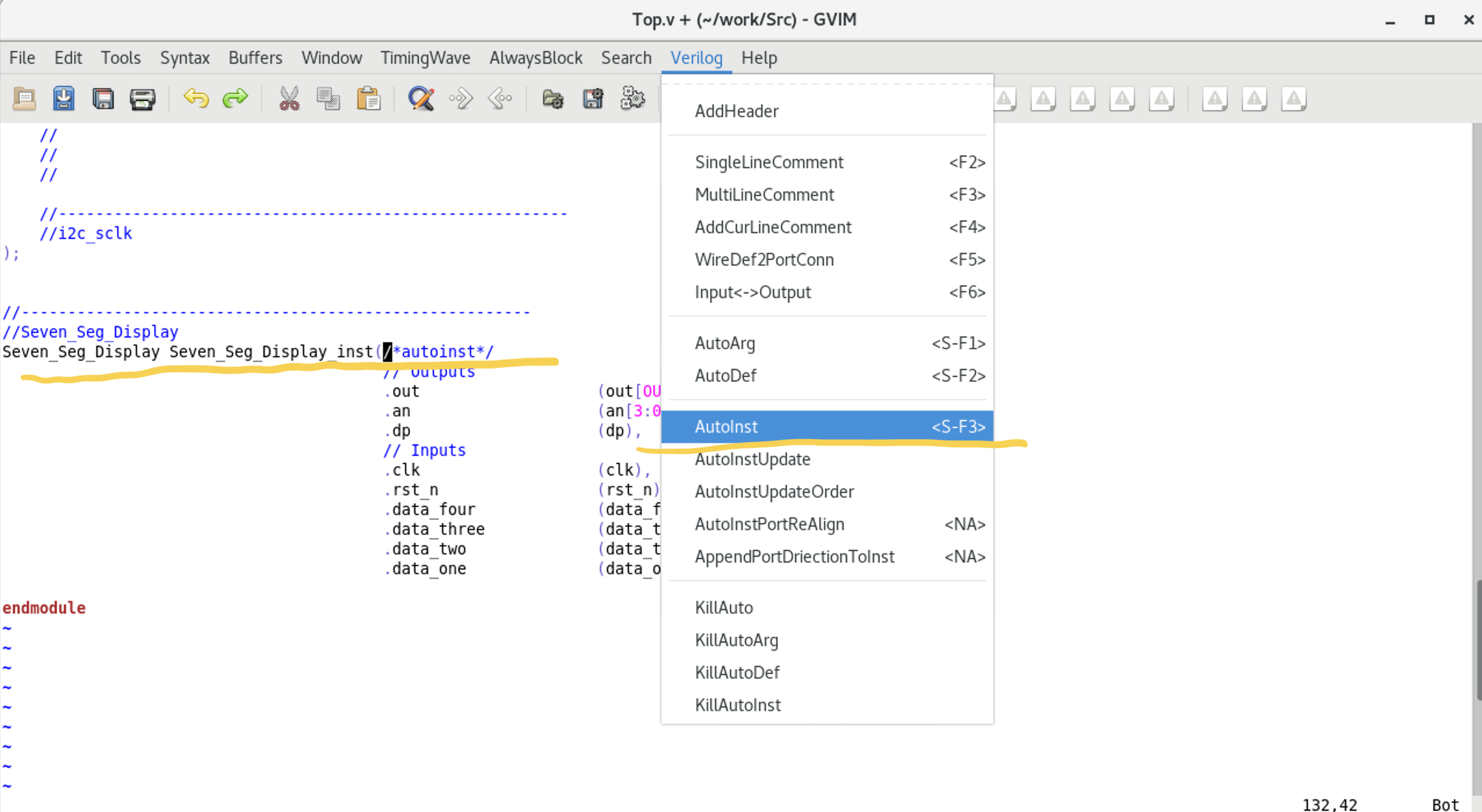Screen dimensions: 1482x812
Task: Click the Find Previous arrow icon
Action: pyautogui.click(x=500, y=99)
